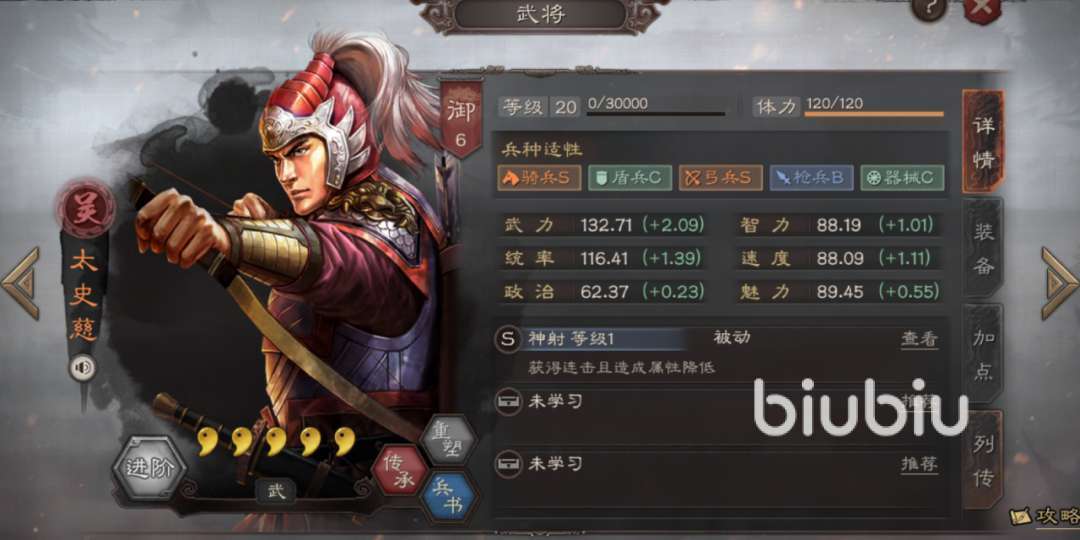Screen dimensions: 1080x540
Task: Click the 体力 stamina progress bar
Action: coord(874,114)
